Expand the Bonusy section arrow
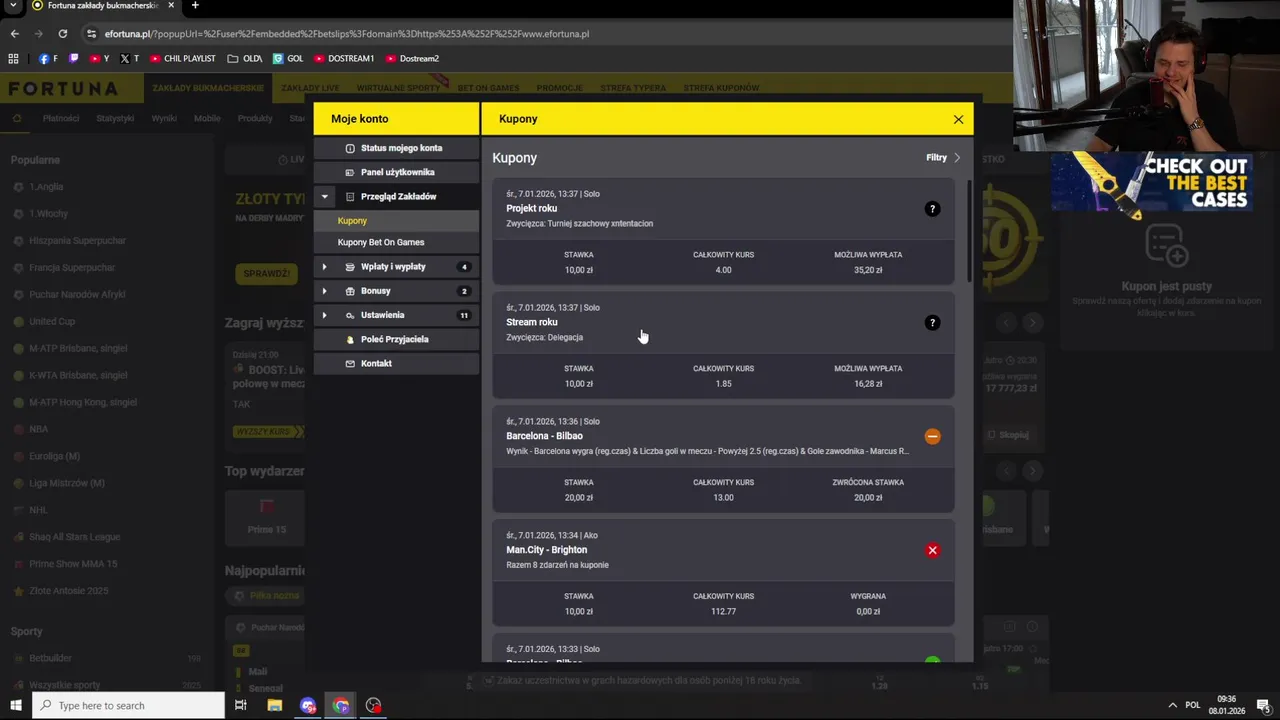The width and height of the screenshot is (1280, 720). tap(324, 291)
